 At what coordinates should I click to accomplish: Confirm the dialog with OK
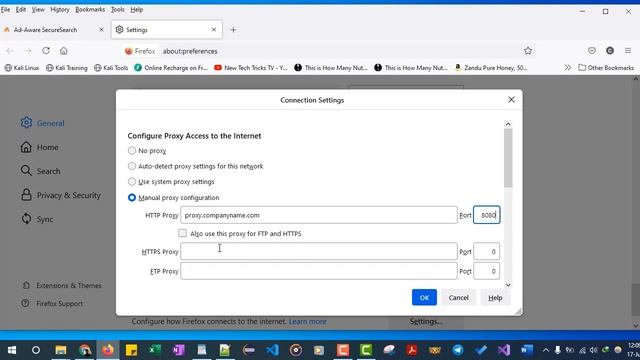(424, 298)
